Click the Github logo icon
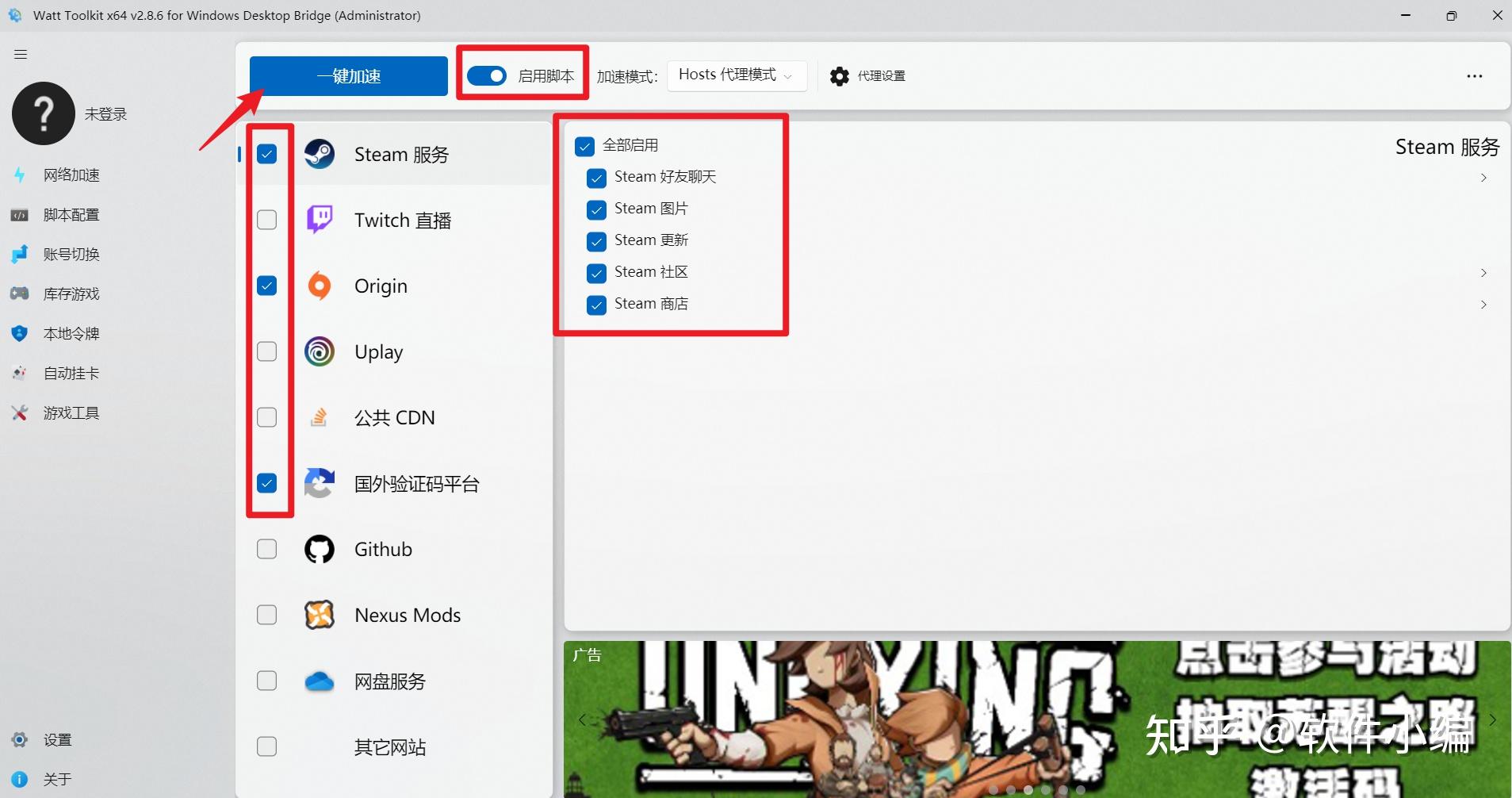 [x=320, y=549]
